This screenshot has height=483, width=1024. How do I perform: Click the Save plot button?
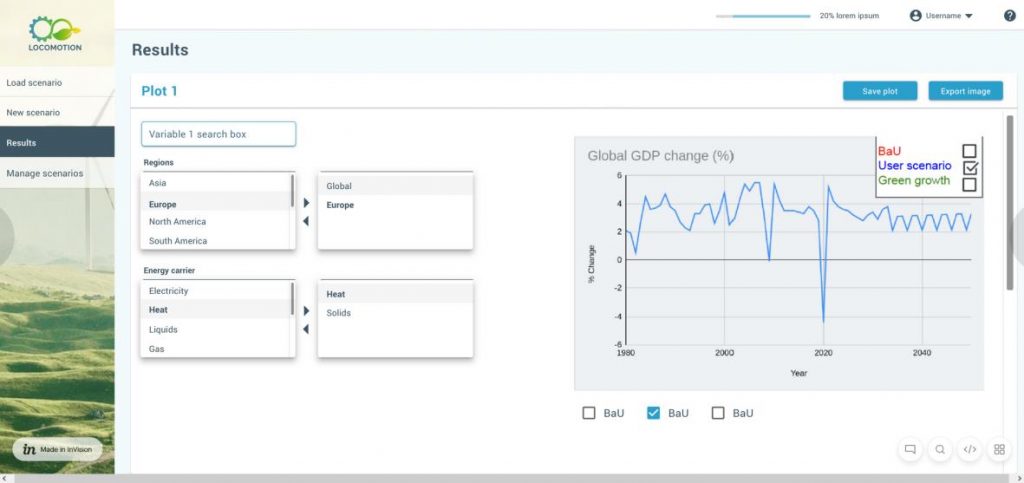(x=880, y=91)
